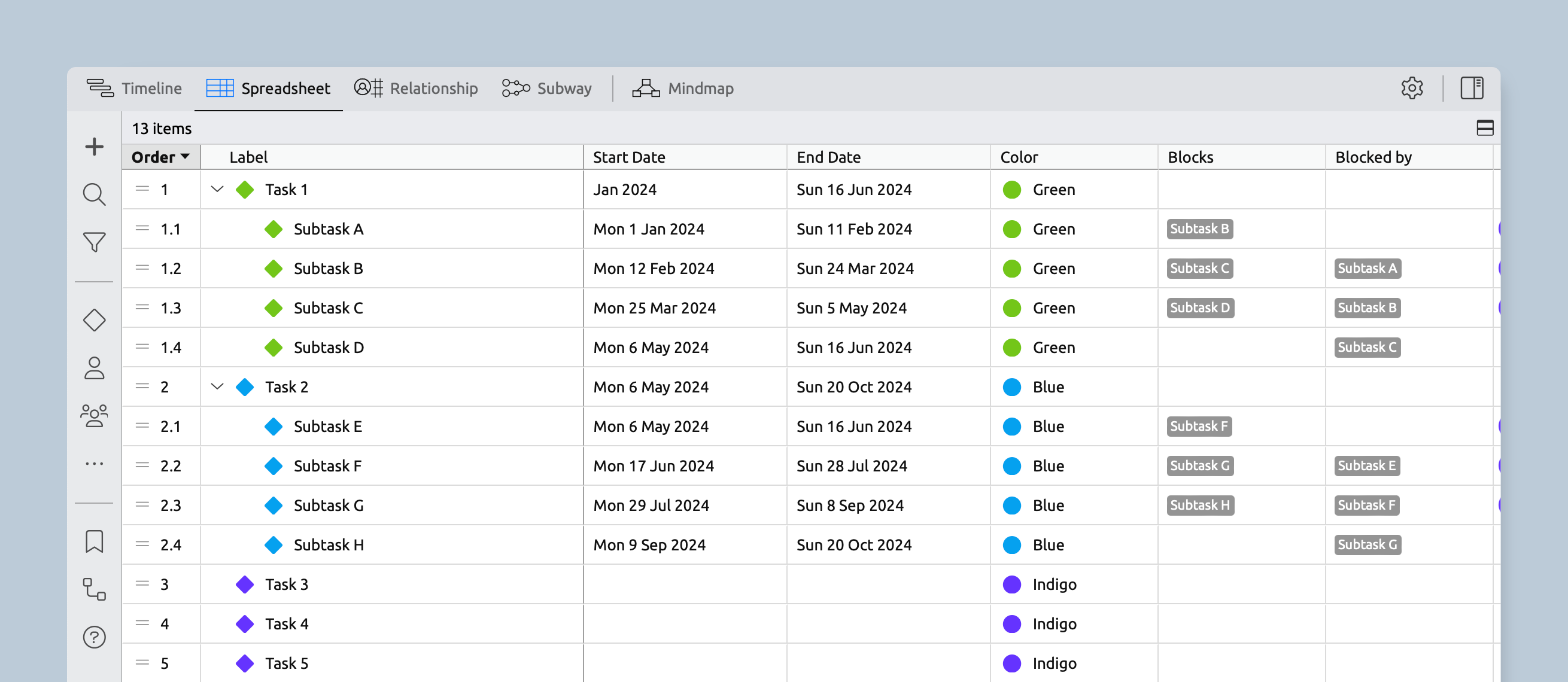Open the Subway view tab
The image size is (1568, 682).
(x=546, y=88)
